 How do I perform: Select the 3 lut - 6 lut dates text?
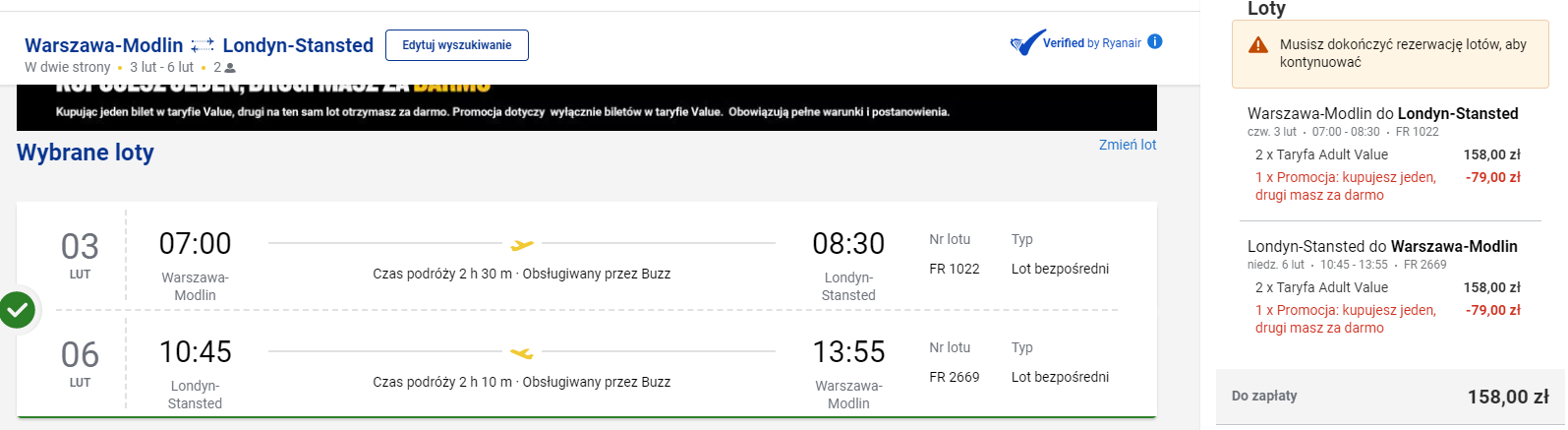[x=162, y=67]
